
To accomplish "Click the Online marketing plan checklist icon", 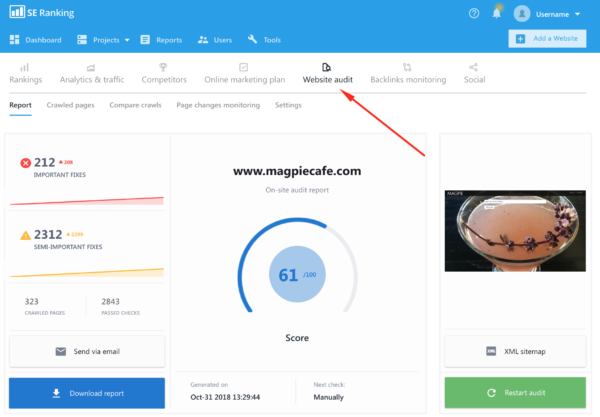I will (x=243, y=67).
